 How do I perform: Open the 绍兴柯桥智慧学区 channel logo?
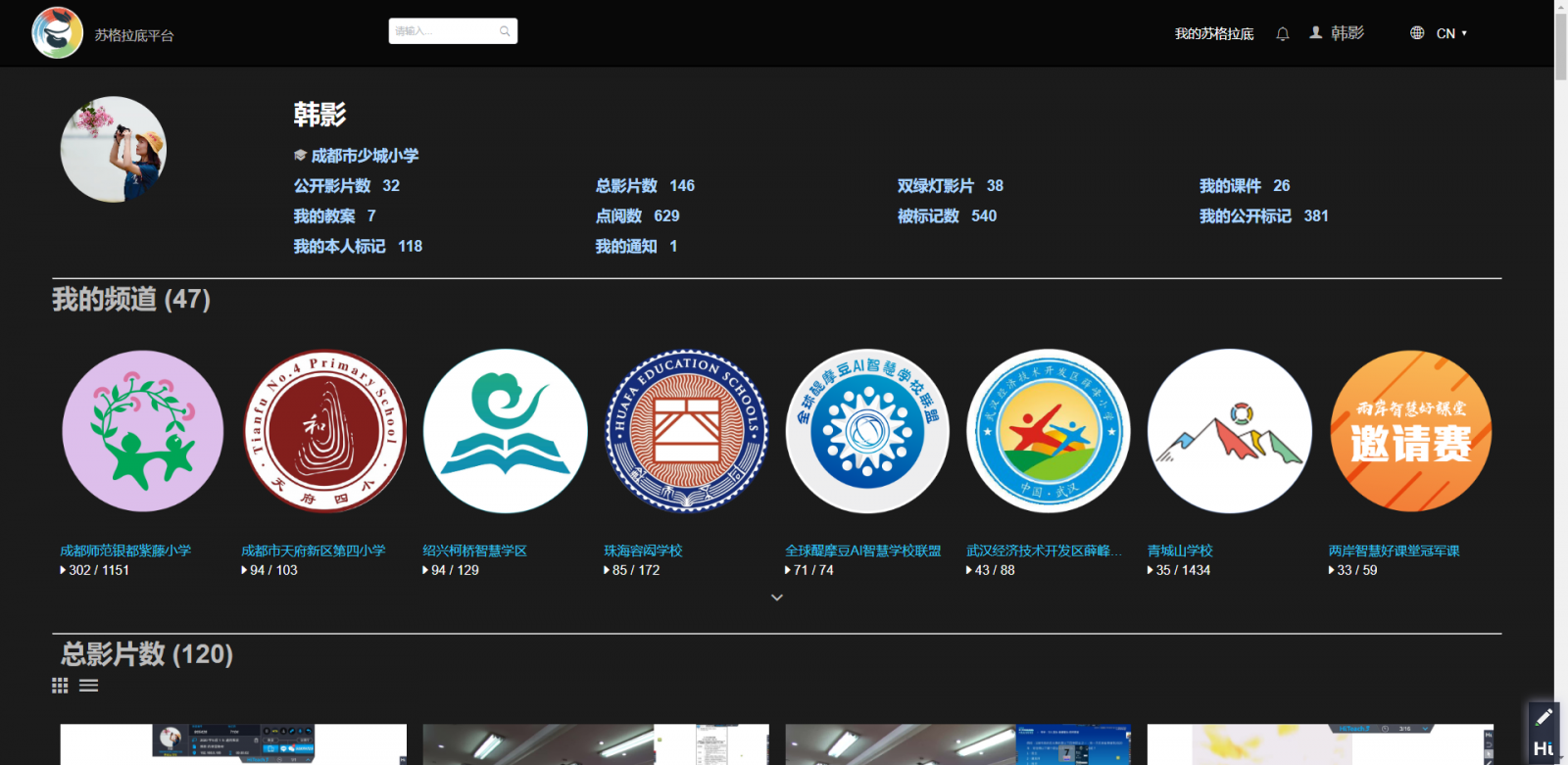click(505, 431)
